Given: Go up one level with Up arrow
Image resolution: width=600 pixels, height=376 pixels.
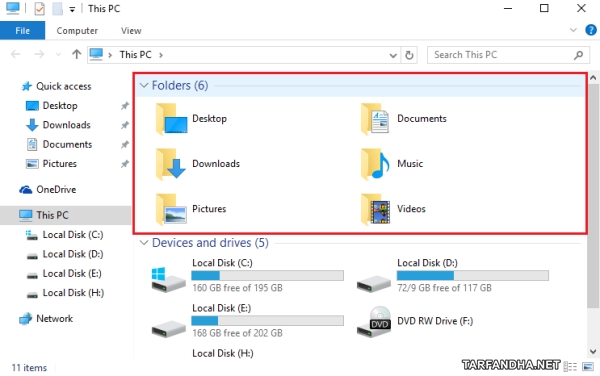Looking at the screenshot, I should tap(77, 55).
